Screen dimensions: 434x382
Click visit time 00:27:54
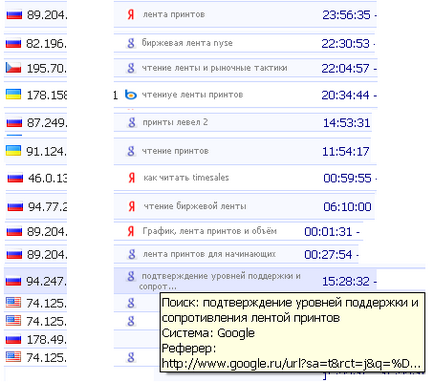328,255
